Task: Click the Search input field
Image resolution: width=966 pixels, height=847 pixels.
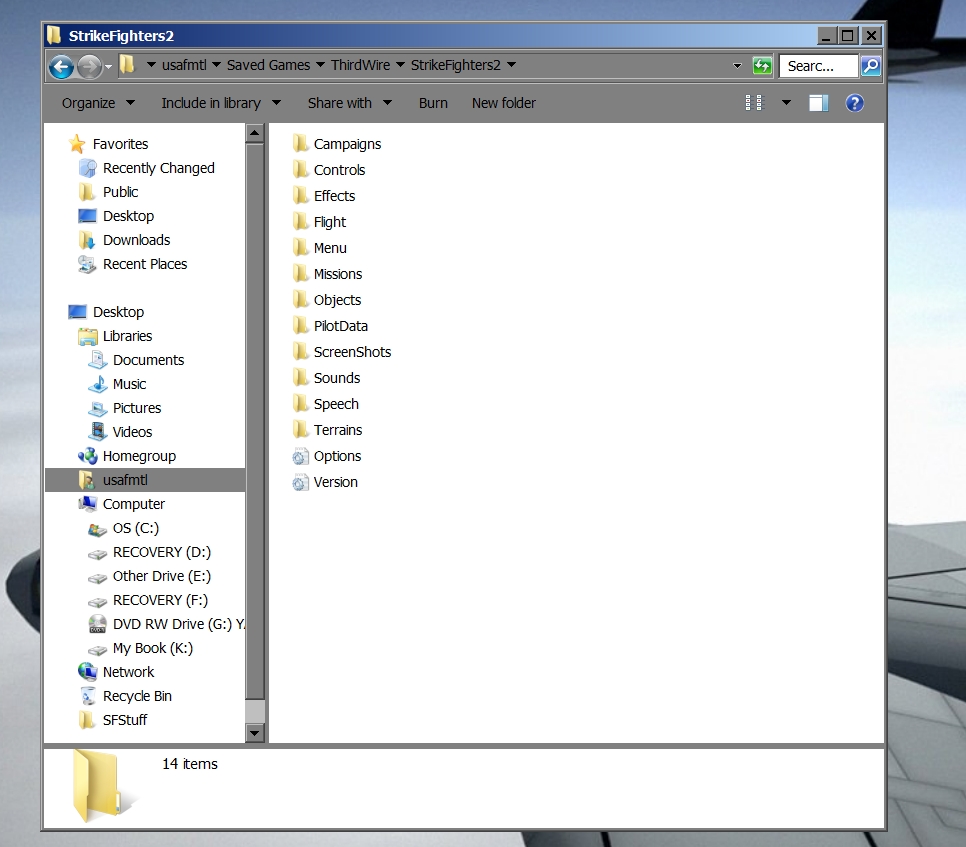Action: pos(818,66)
